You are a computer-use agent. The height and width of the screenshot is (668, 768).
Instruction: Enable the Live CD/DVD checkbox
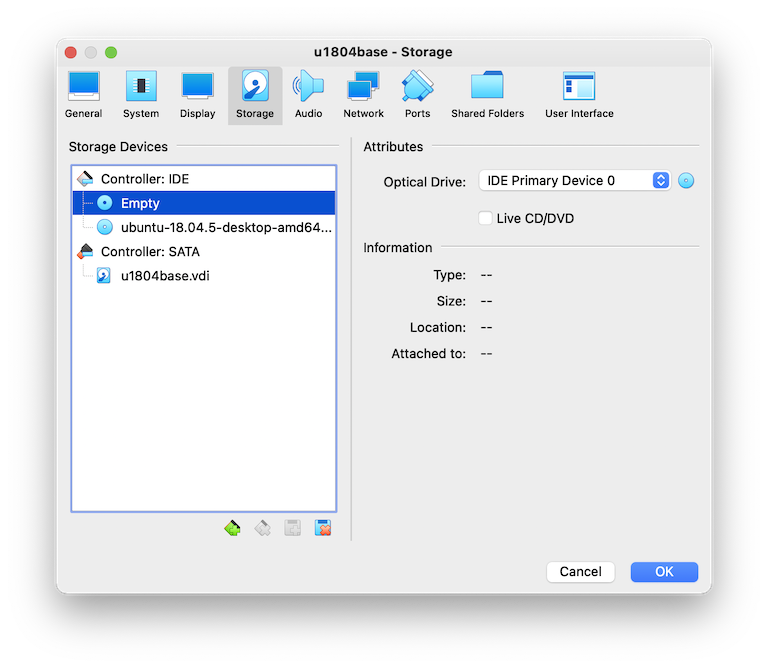tap(485, 218)
